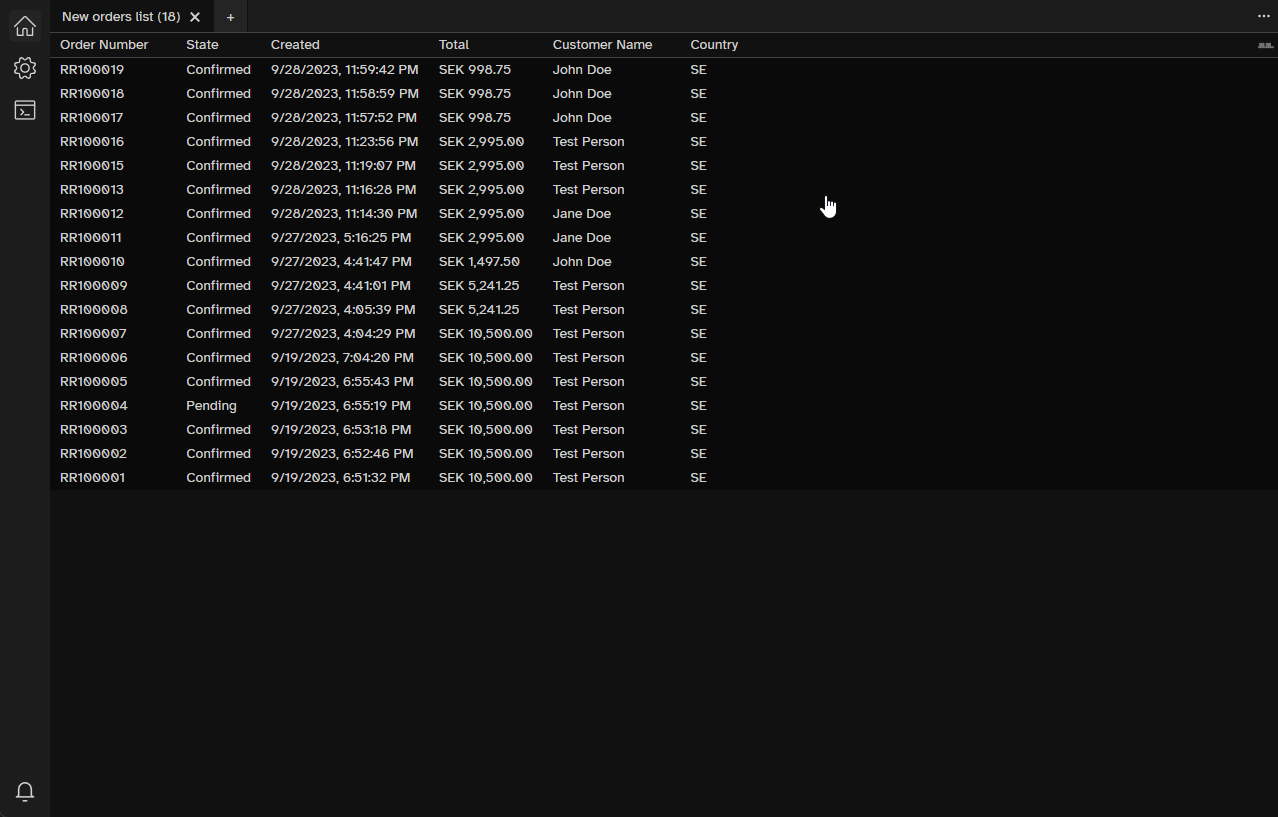Open order RR100019

tap(93, 69)
